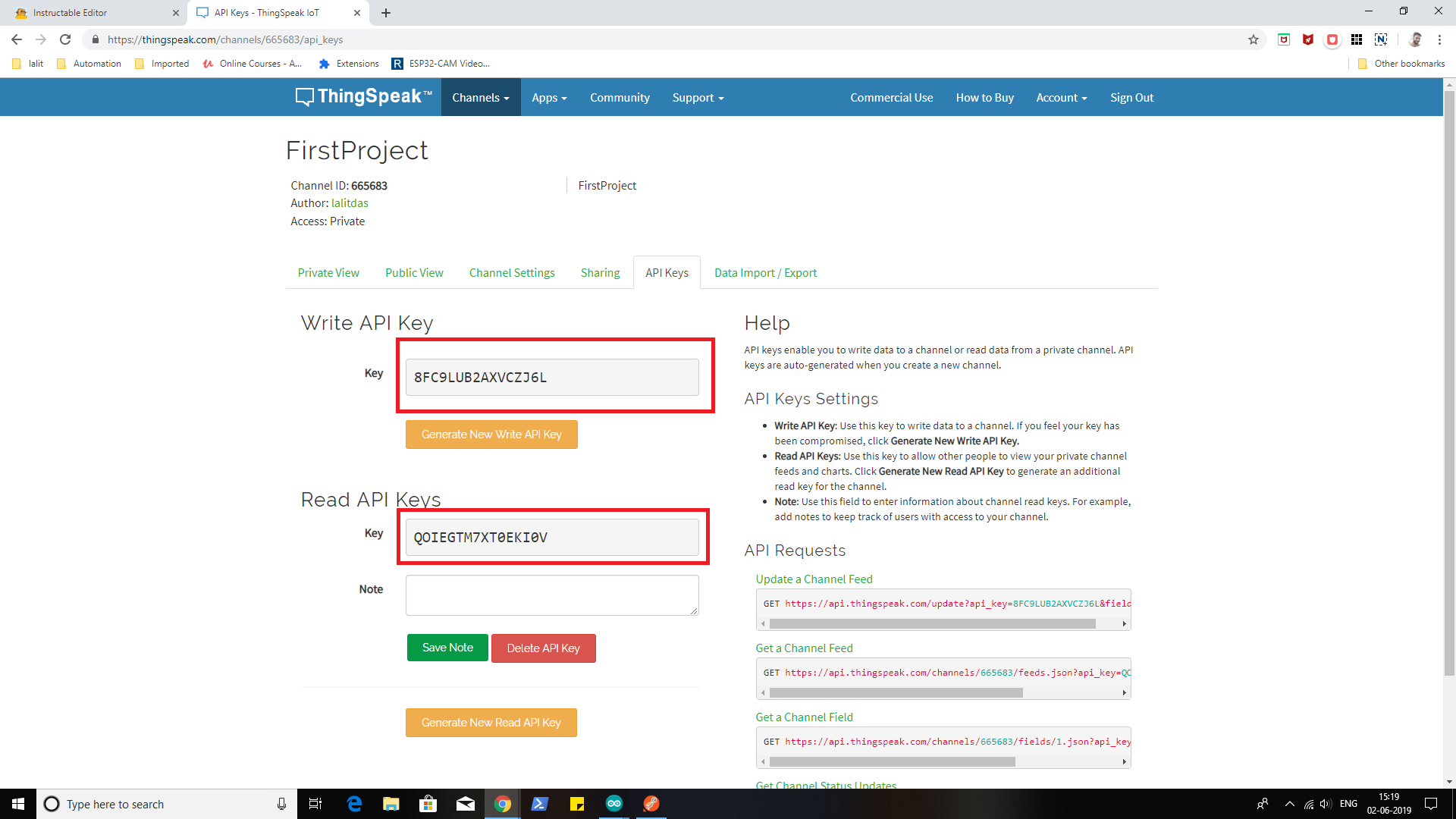Open Arduino IDE from the taskbar
The image size is (1456, 819).
tap(614, 804)
